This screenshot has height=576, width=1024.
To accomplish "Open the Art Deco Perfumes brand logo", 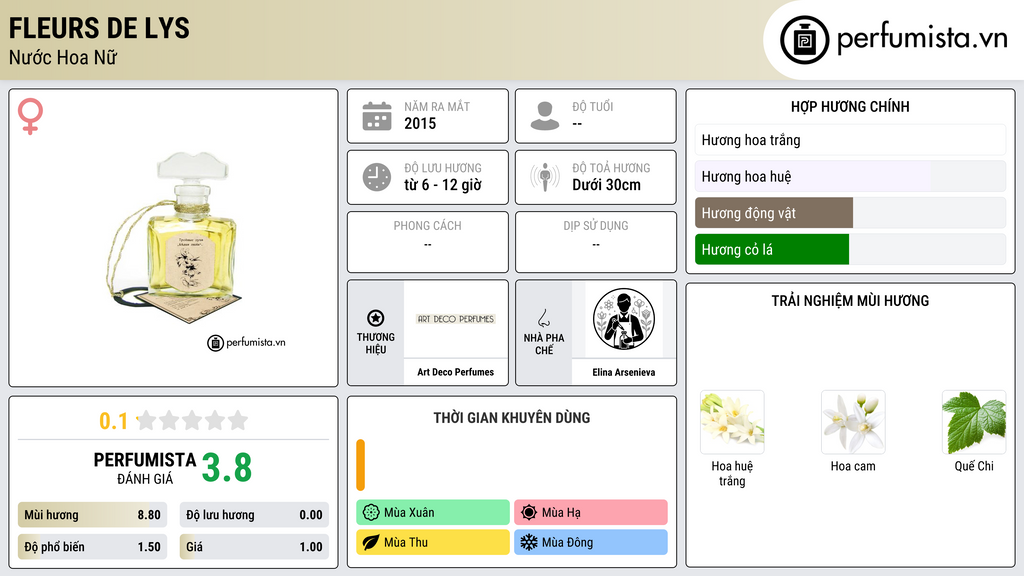I will pyautogui.click(x=456, y=319).
